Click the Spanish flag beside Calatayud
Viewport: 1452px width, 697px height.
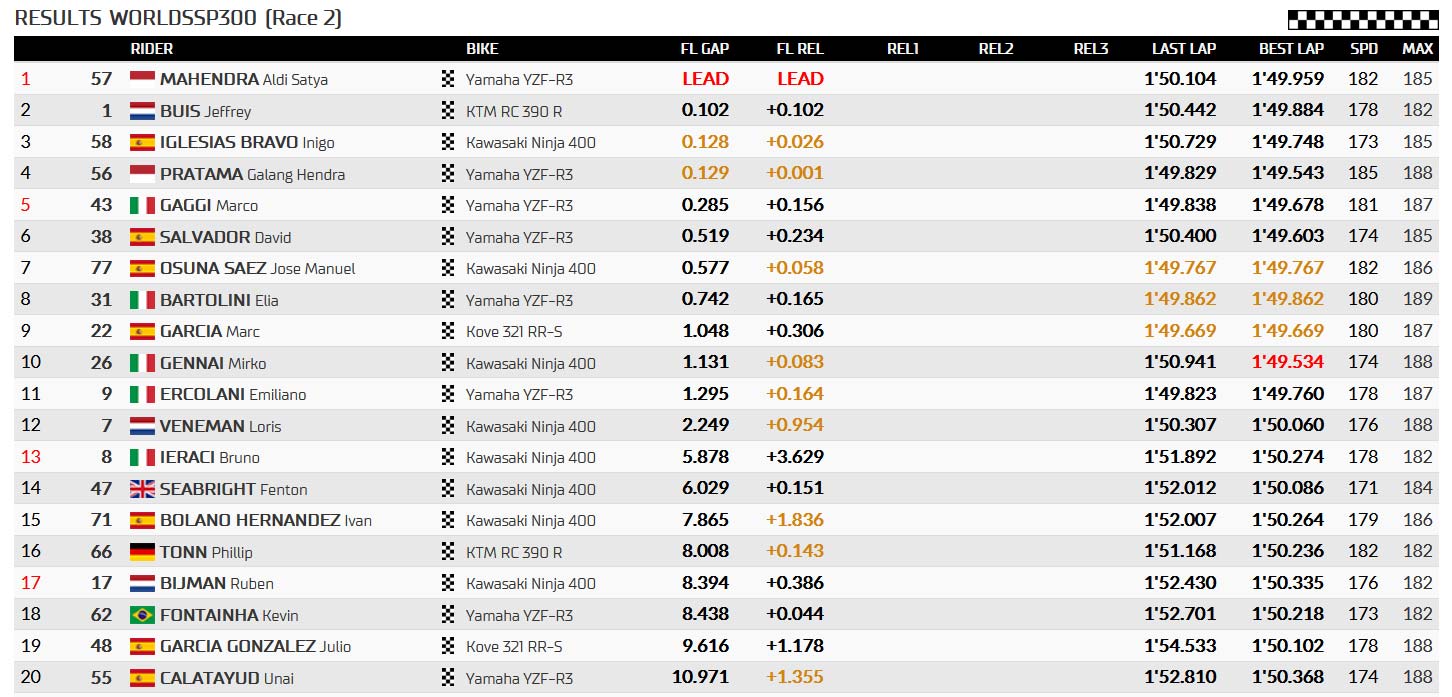pos(142,678)
